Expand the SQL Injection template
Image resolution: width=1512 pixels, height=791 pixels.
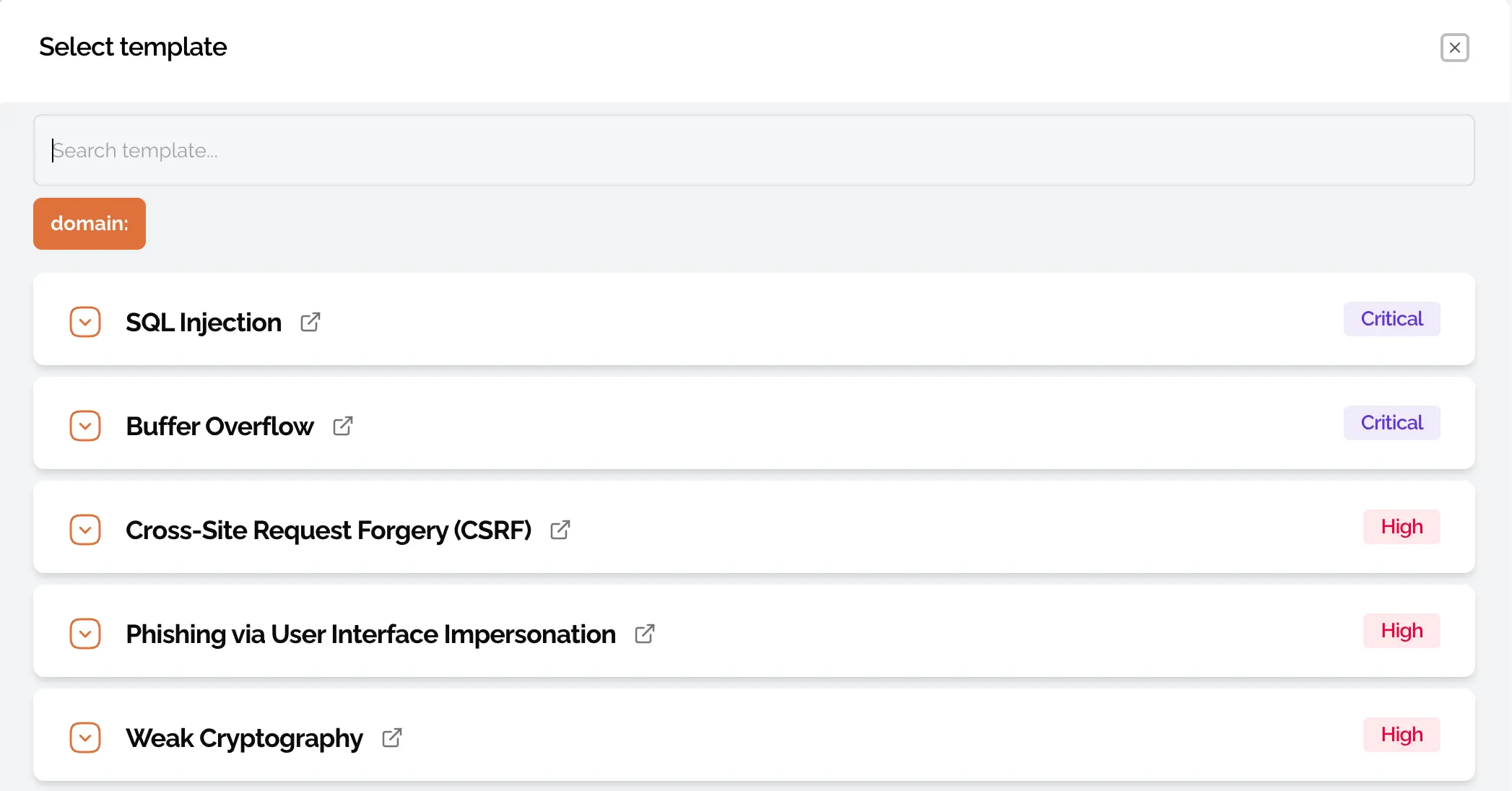point(85,322)
